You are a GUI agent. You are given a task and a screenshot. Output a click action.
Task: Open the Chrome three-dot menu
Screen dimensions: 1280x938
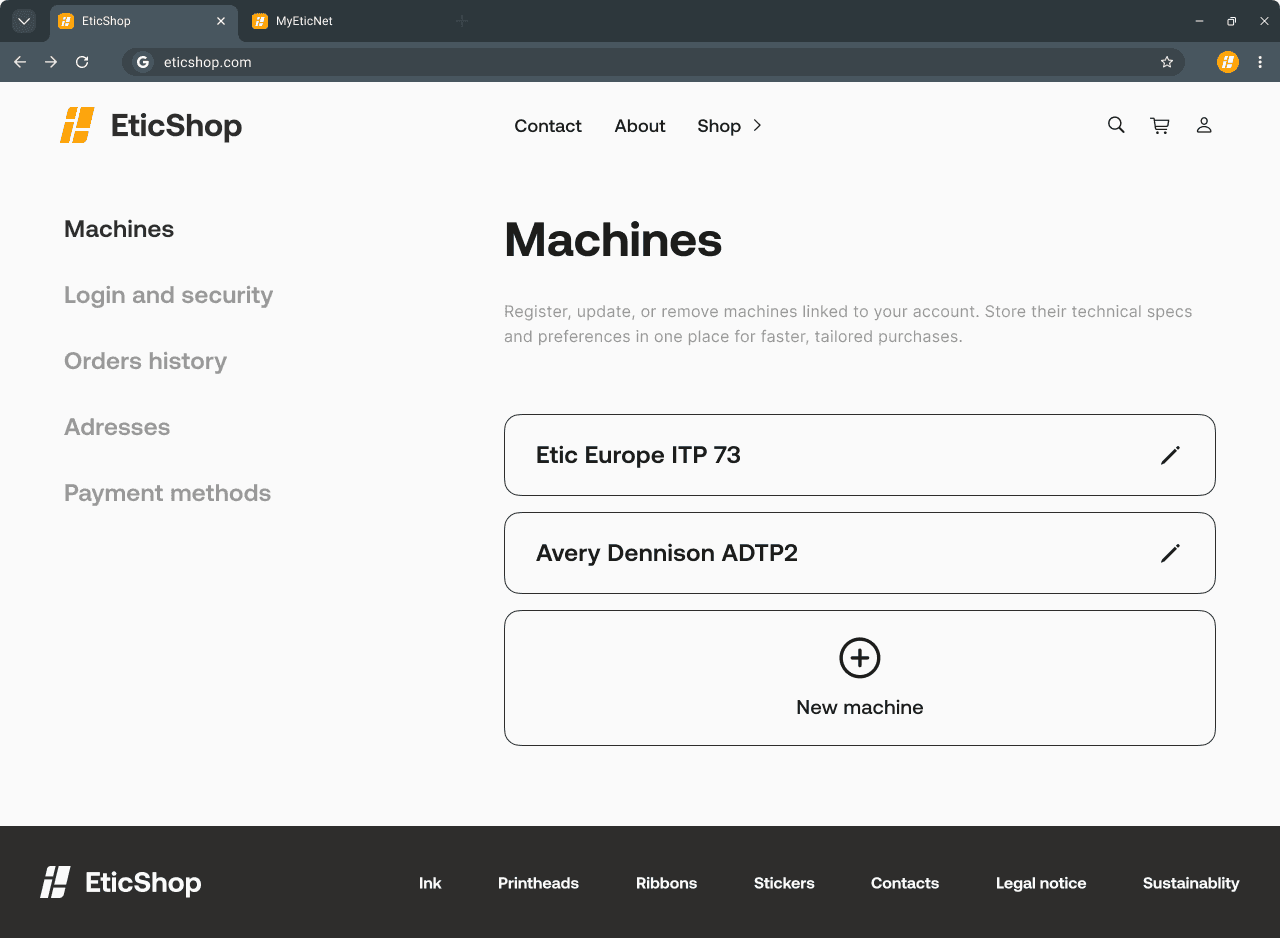point(1260,62)
